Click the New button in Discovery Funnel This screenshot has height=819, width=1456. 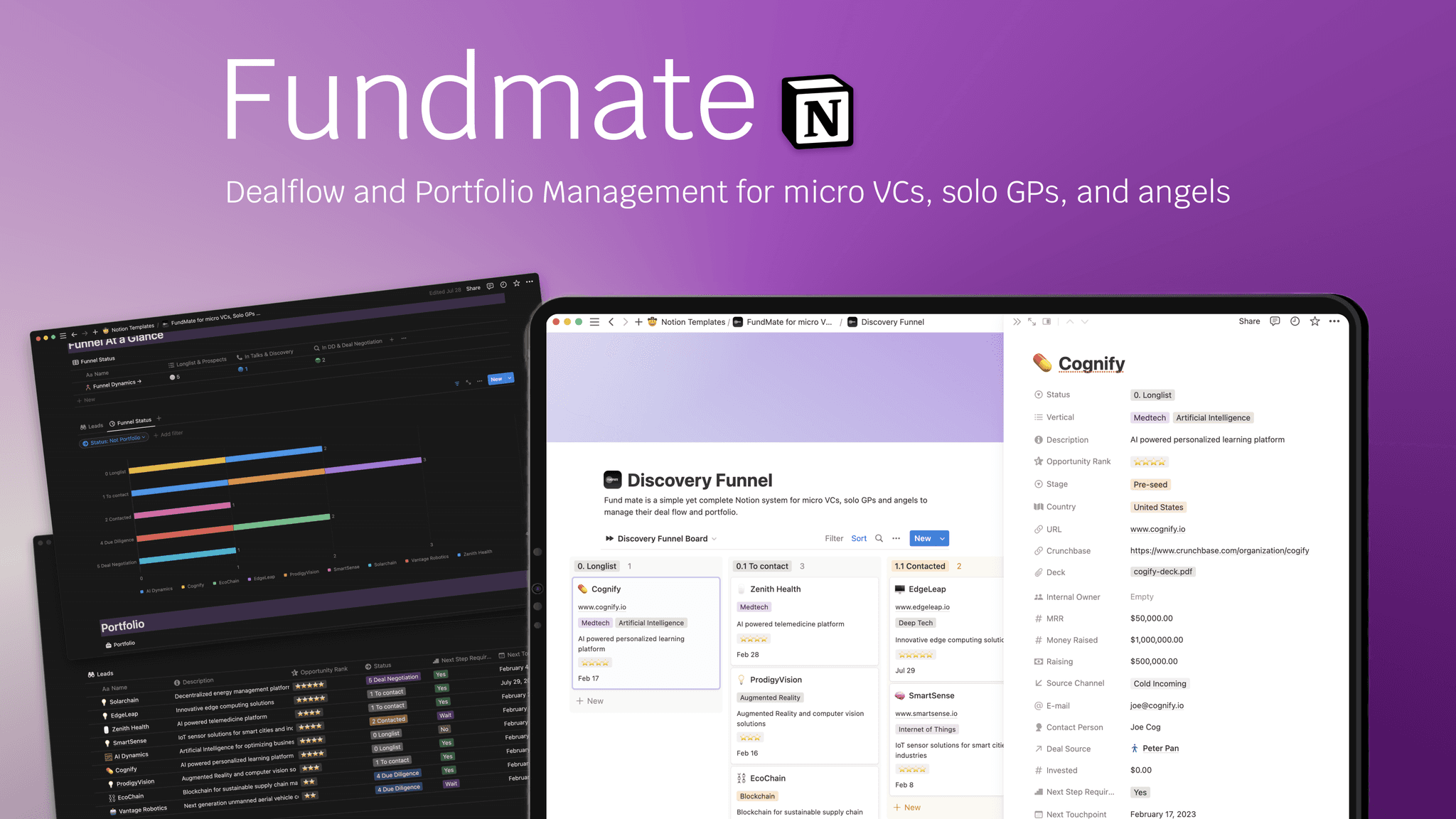tap(921, 538)
